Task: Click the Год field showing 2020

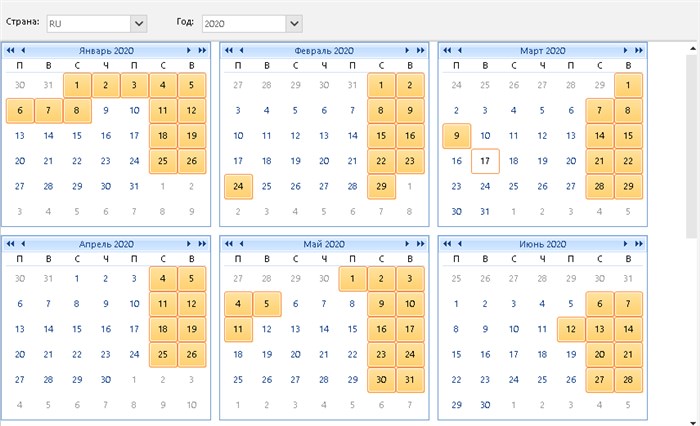Action: coord(244,24)
